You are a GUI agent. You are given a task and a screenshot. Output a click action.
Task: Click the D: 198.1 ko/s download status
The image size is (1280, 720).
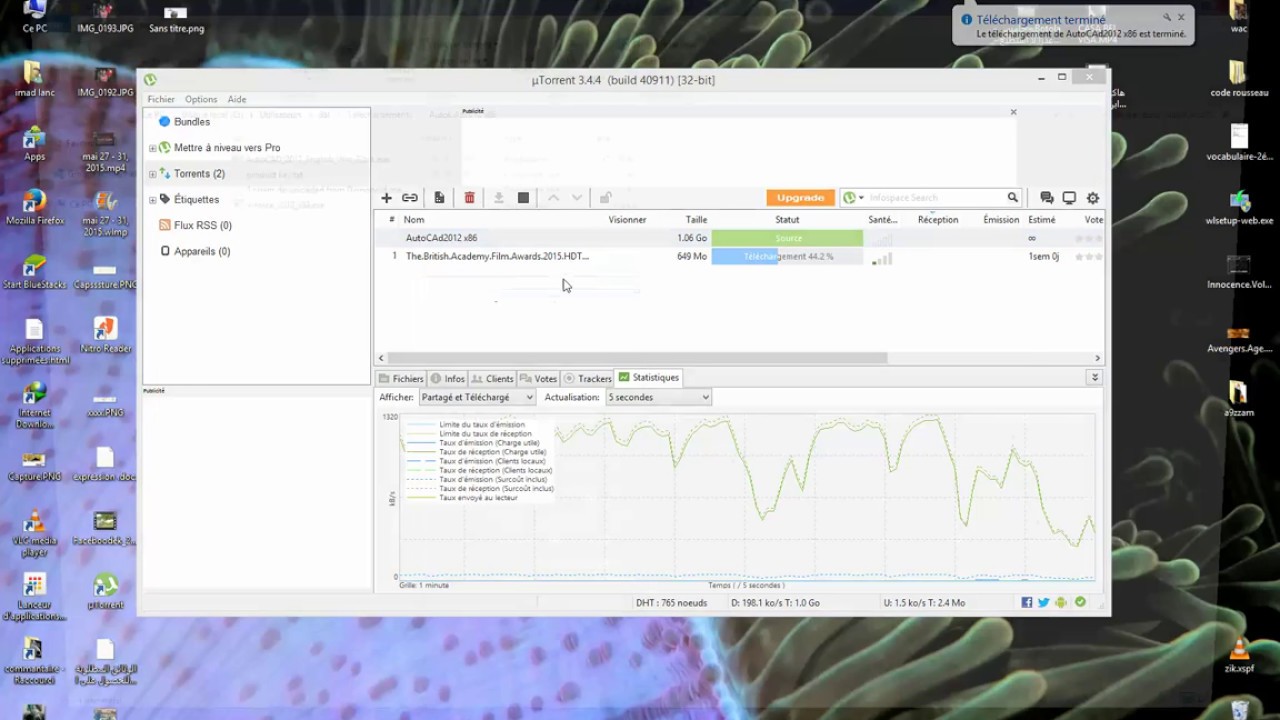[x=775, y=603]
